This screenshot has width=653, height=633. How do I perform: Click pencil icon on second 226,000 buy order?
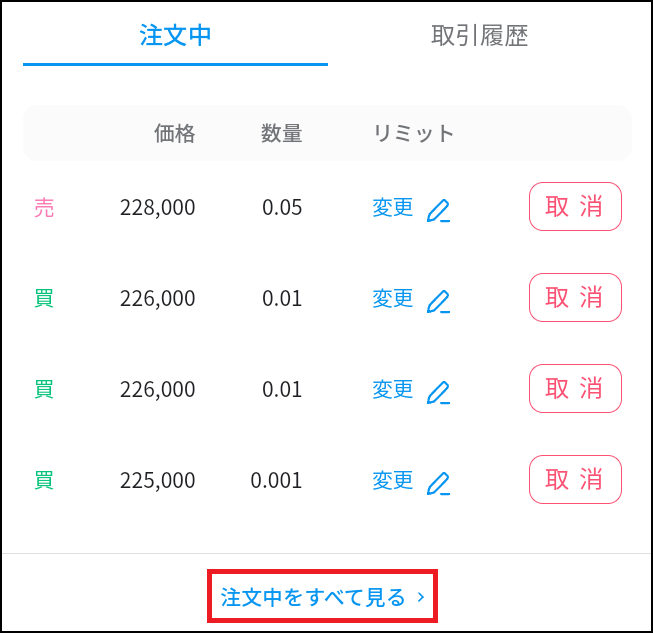coord(439,392)
